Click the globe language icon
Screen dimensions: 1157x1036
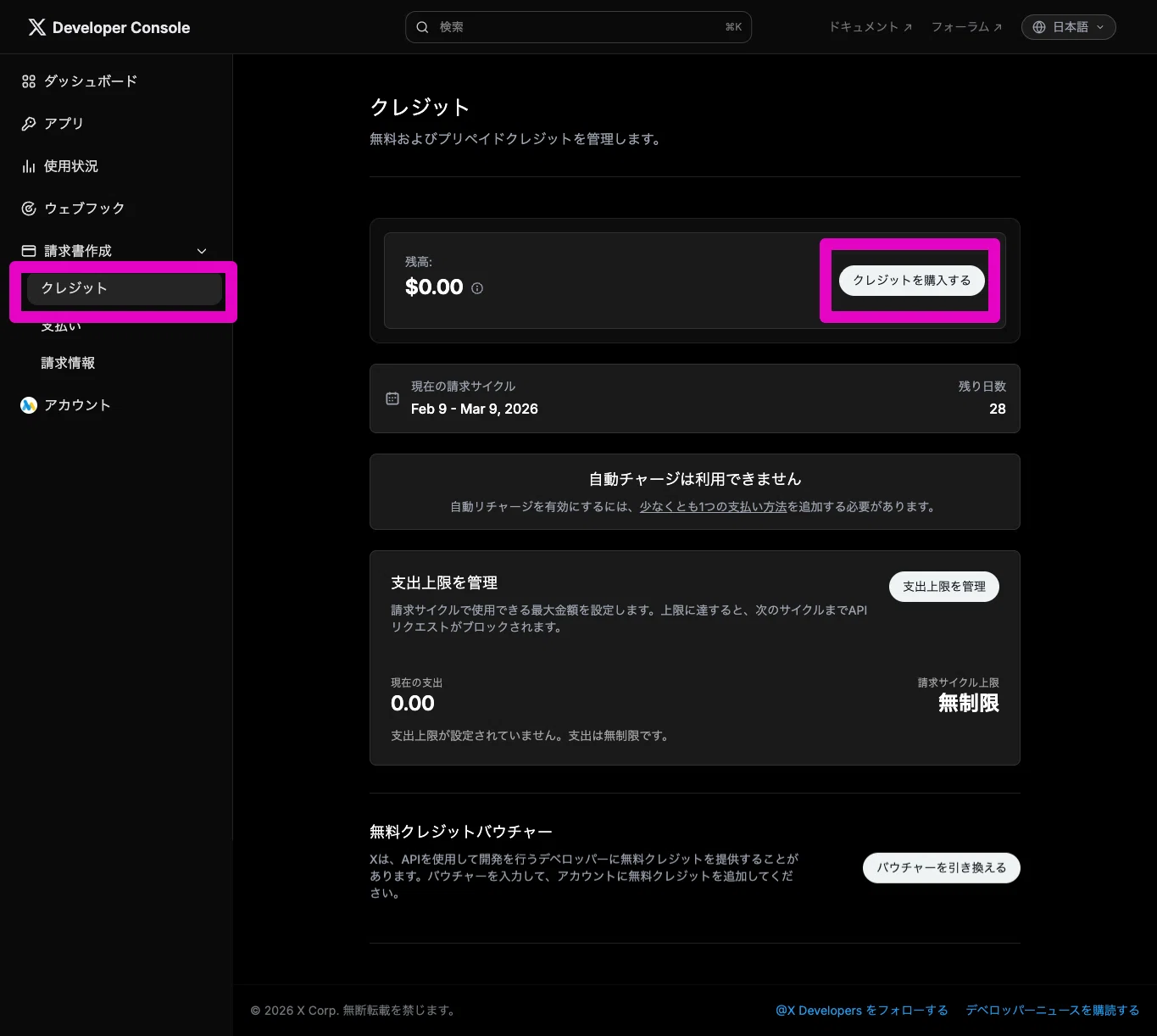coord(1039,27)
